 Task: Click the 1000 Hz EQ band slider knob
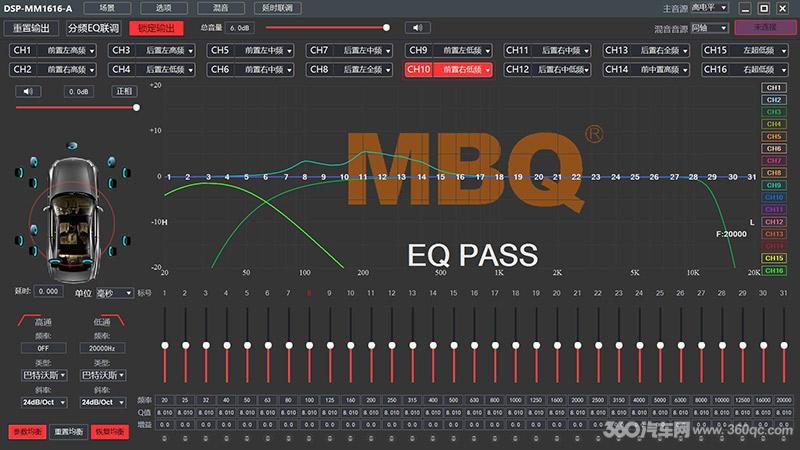[516, 345]
